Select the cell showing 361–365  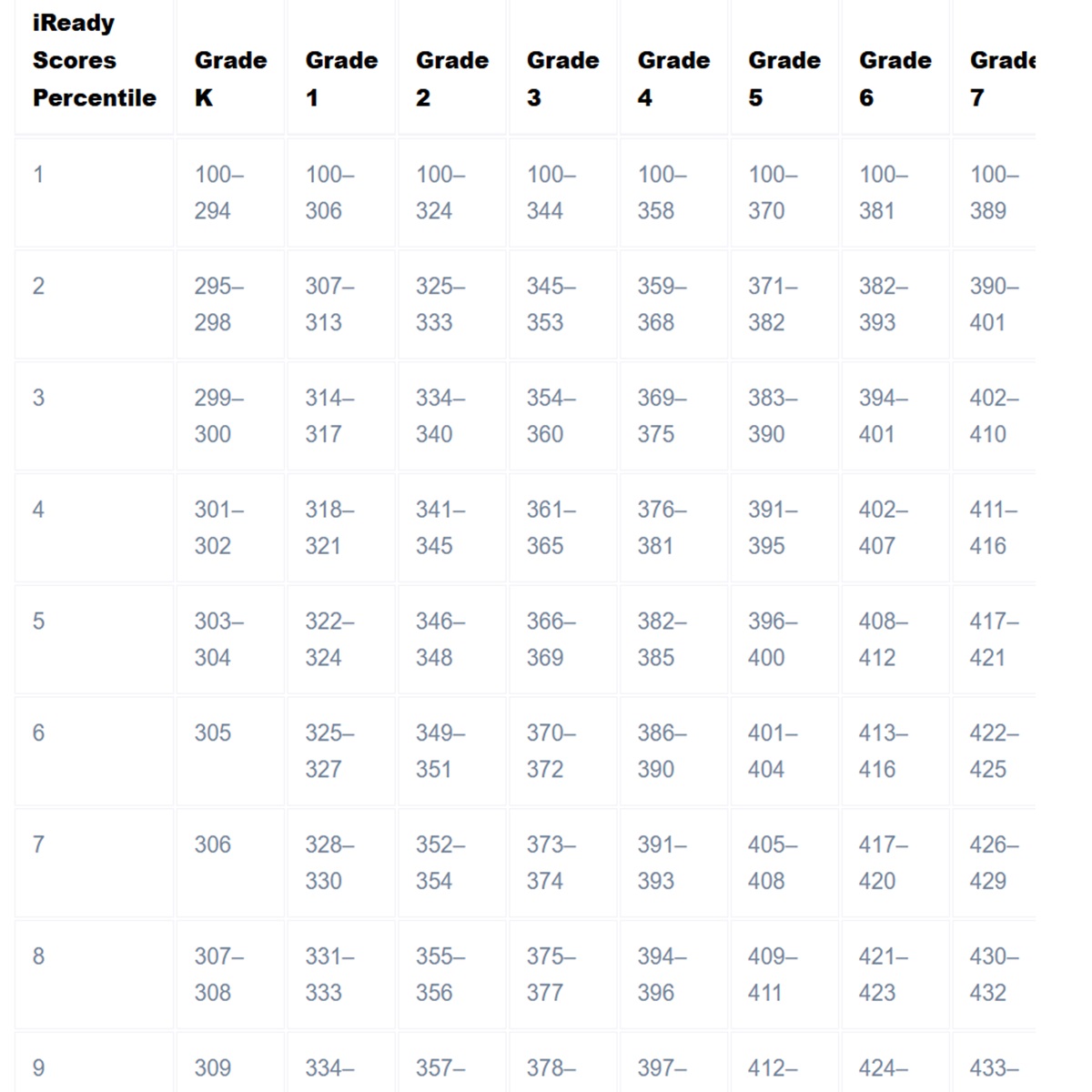coord(551,528)
